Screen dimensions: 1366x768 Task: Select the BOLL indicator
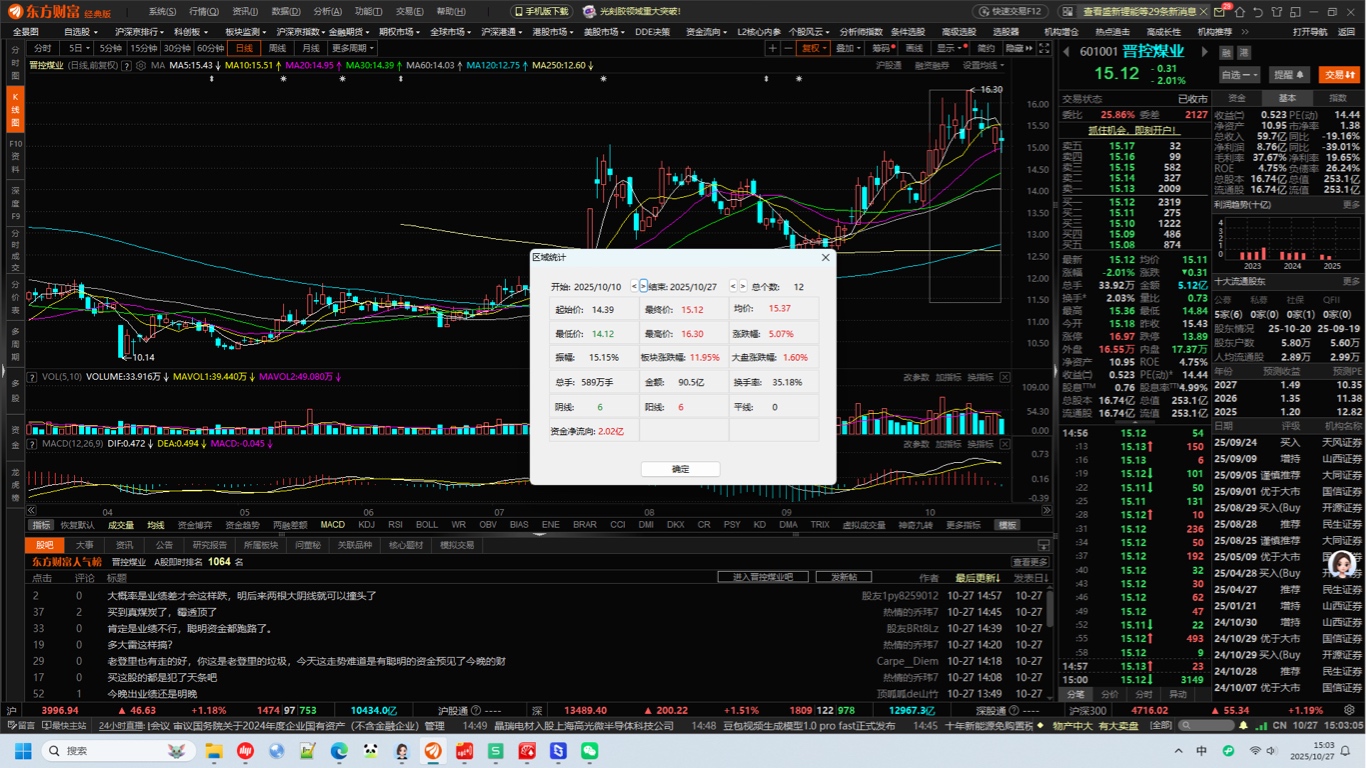(427, 525)
